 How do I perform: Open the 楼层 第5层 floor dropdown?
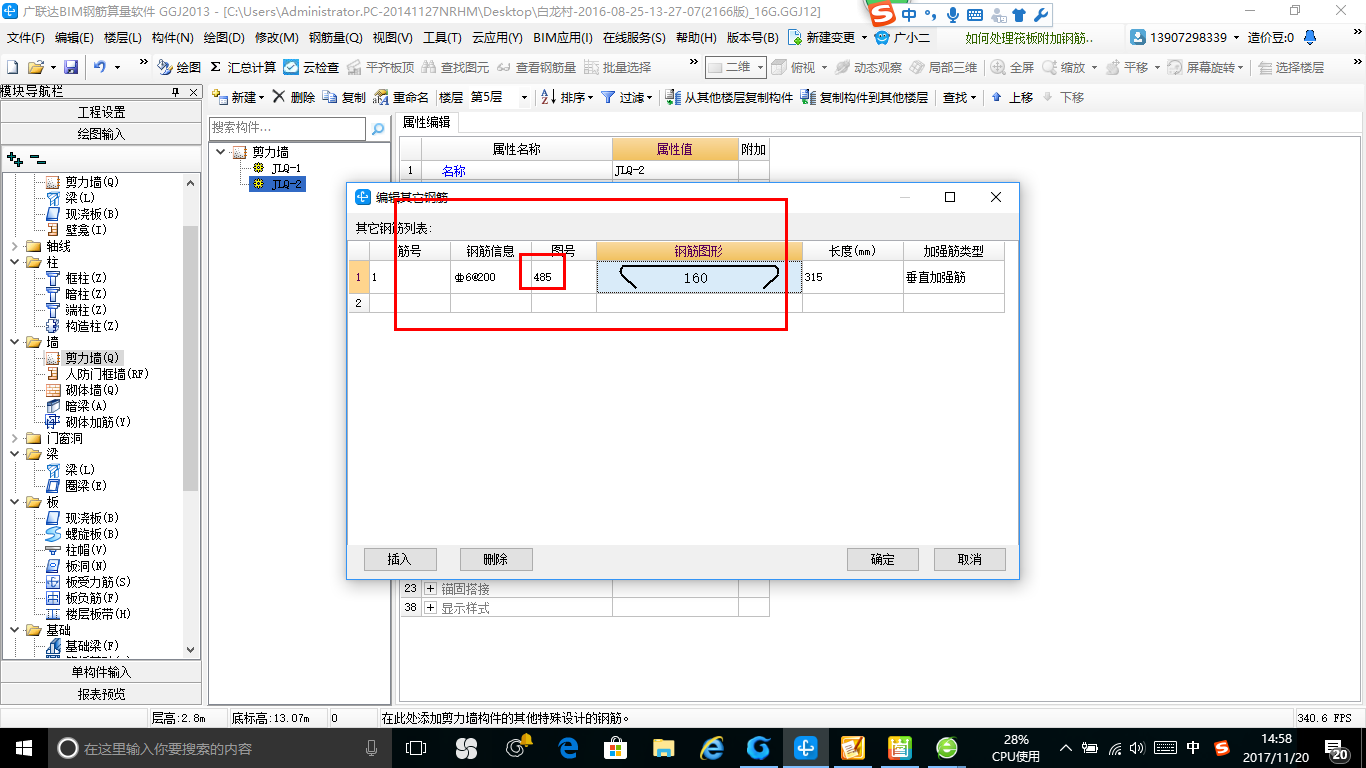tap(524, 97)
